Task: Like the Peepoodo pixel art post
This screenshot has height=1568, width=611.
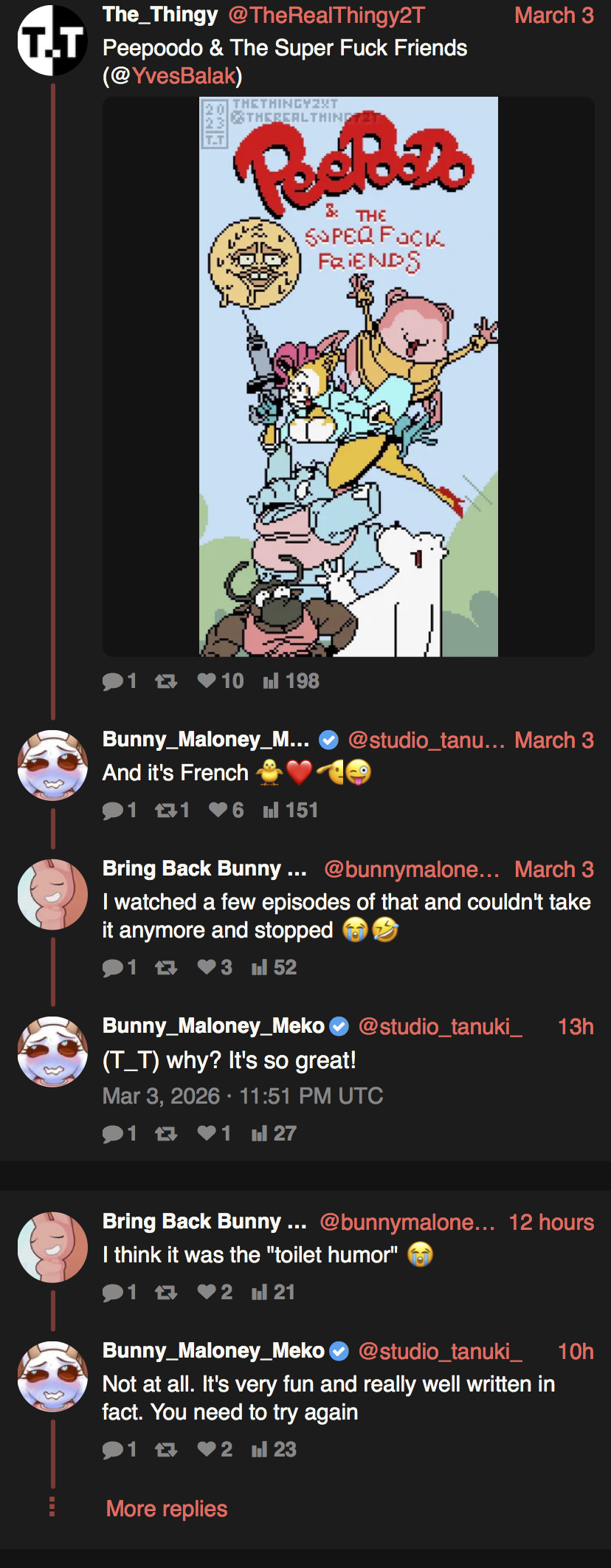Action: click(x=207, y=681)
